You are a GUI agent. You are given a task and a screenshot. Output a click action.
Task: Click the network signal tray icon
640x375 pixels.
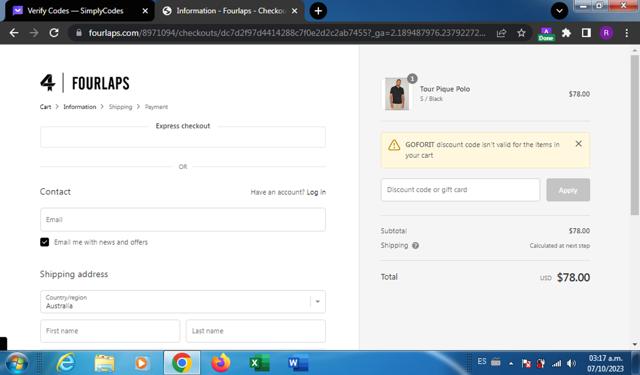click(556, 363)
